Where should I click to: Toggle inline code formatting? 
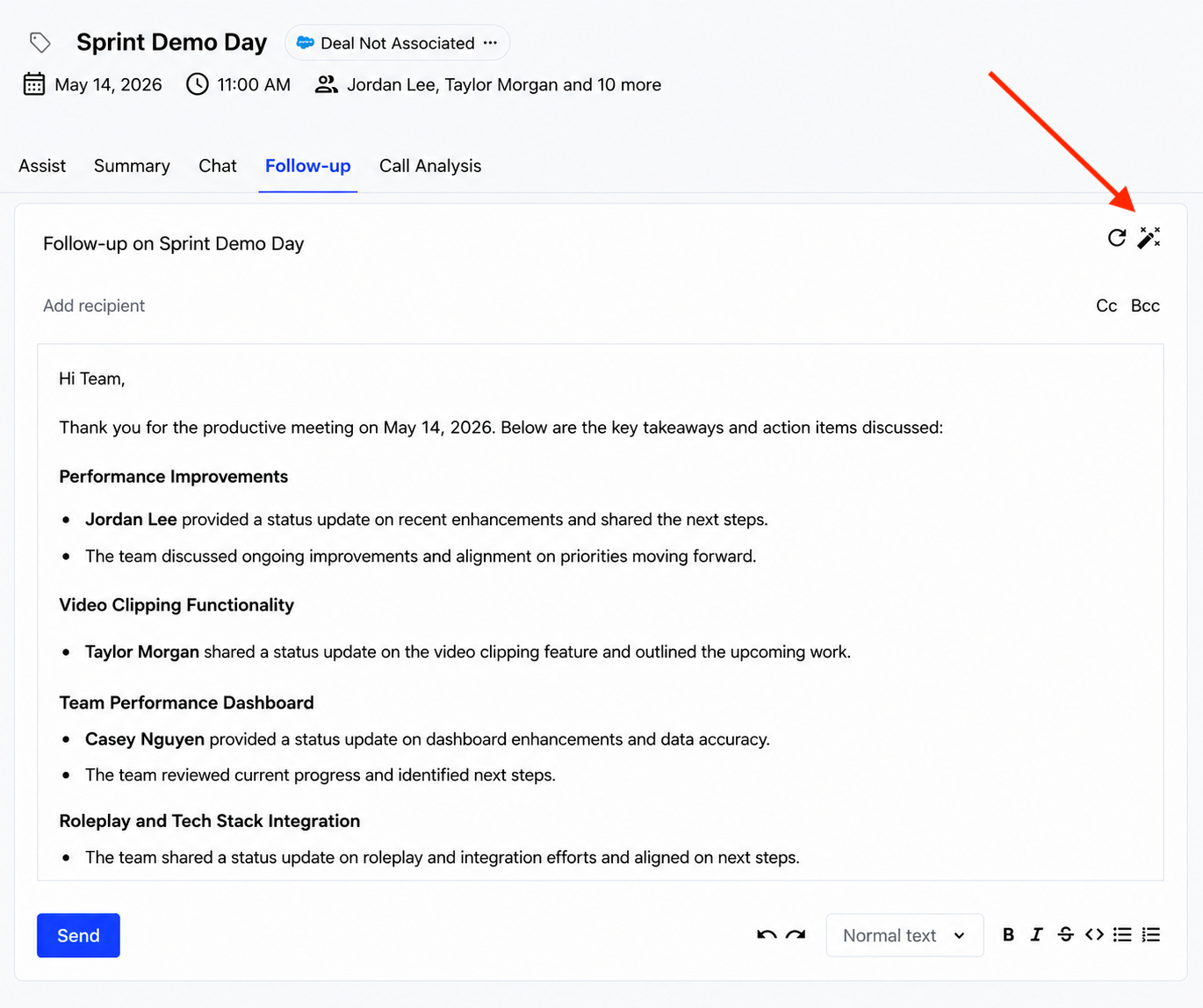tap(1094, 935)
